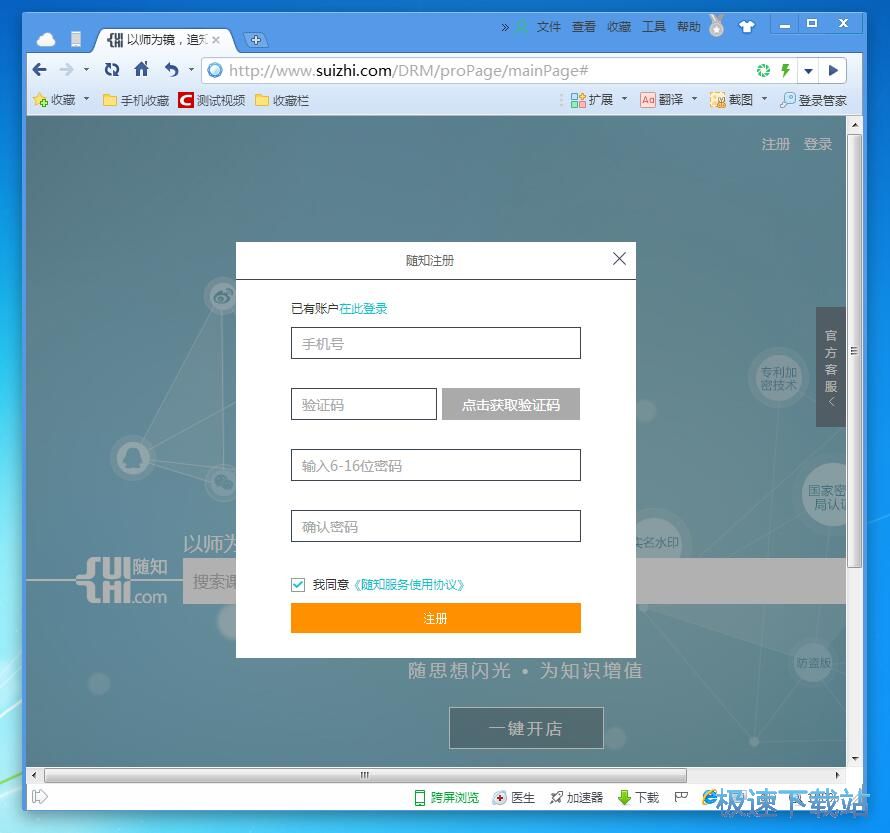Click the sidebar toggle icon at bottom left

click(x=39, y=797)
